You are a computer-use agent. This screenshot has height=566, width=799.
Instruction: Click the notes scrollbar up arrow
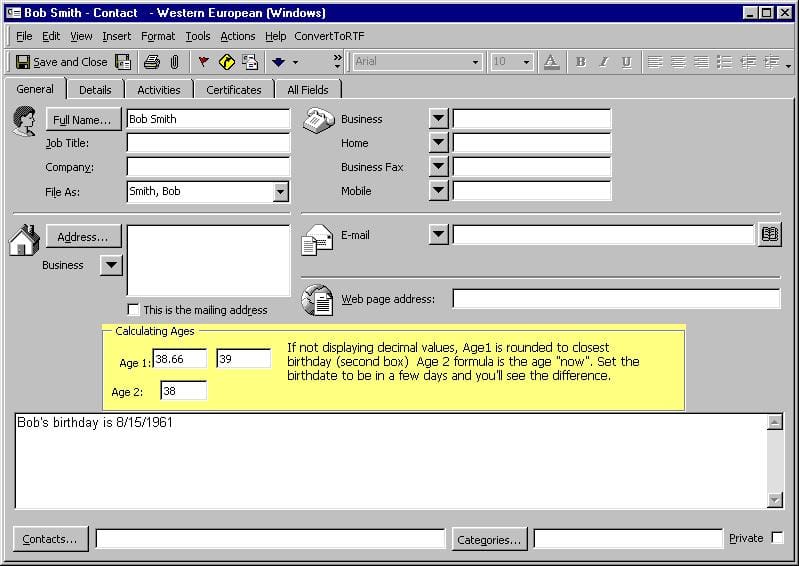tap(775, 422)
